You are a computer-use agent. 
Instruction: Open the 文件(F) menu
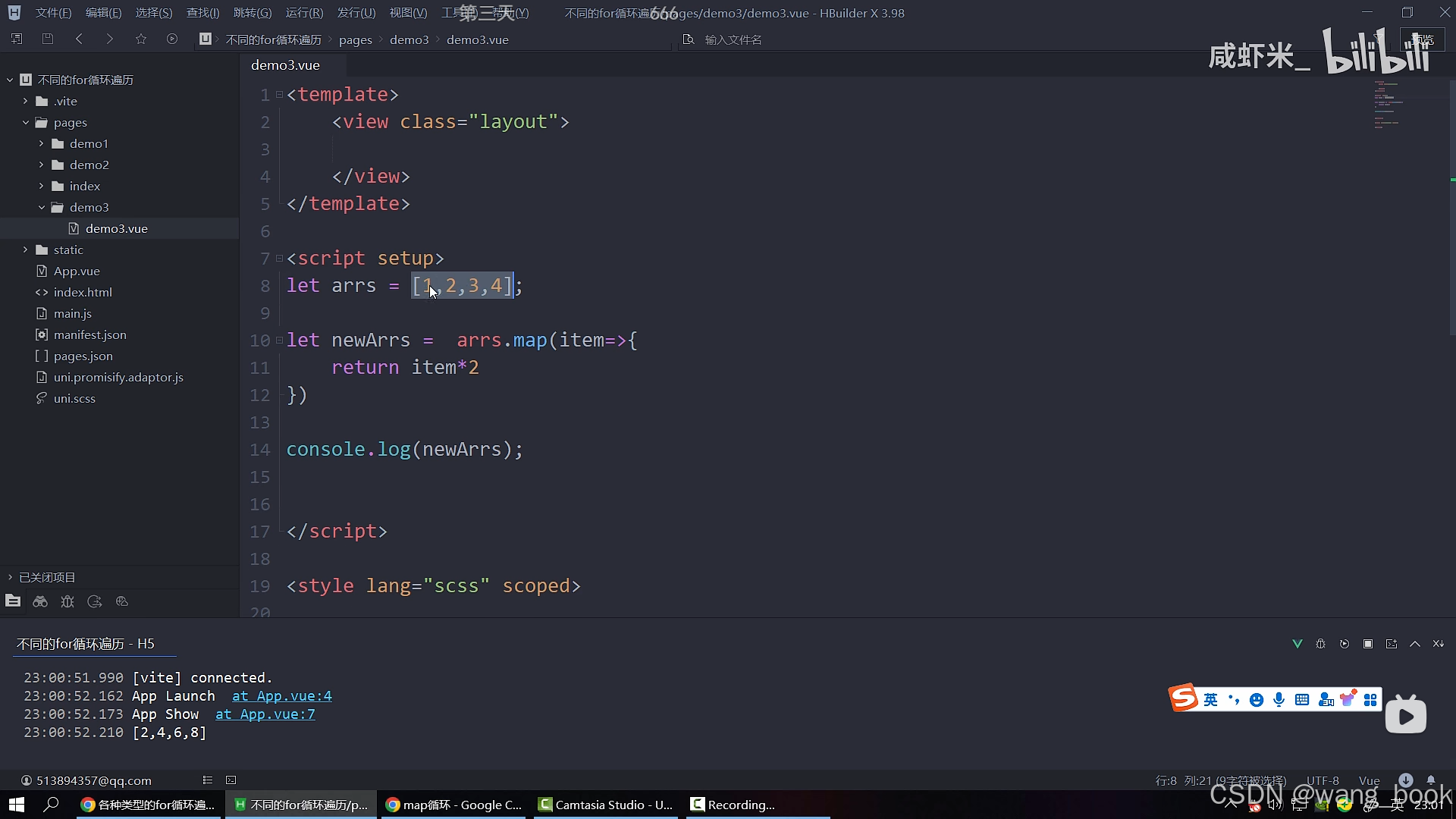(53, 13)
